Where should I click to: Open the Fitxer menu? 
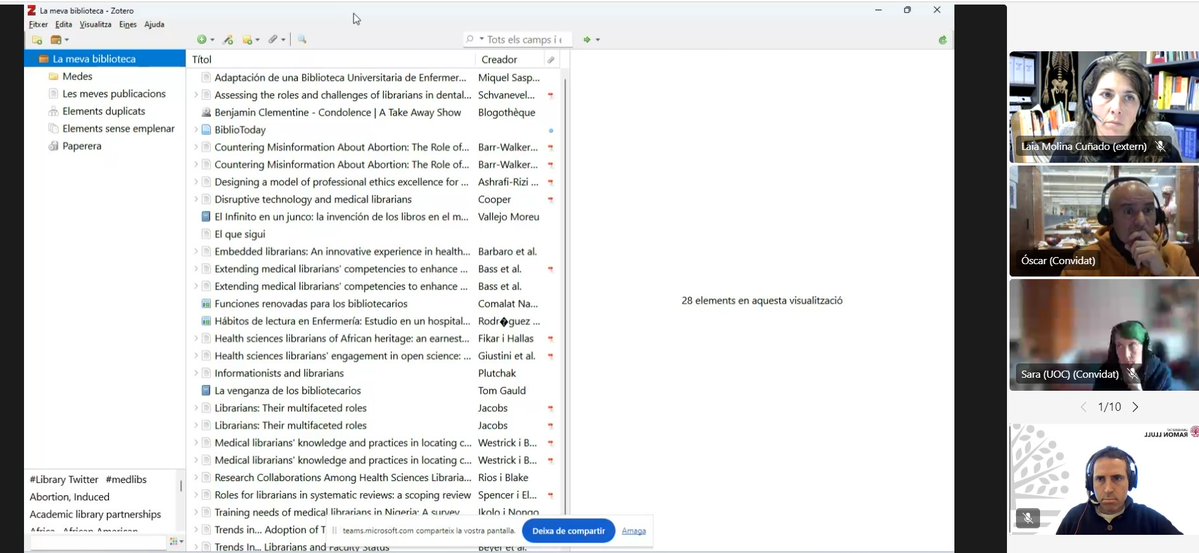pos(38,24)
